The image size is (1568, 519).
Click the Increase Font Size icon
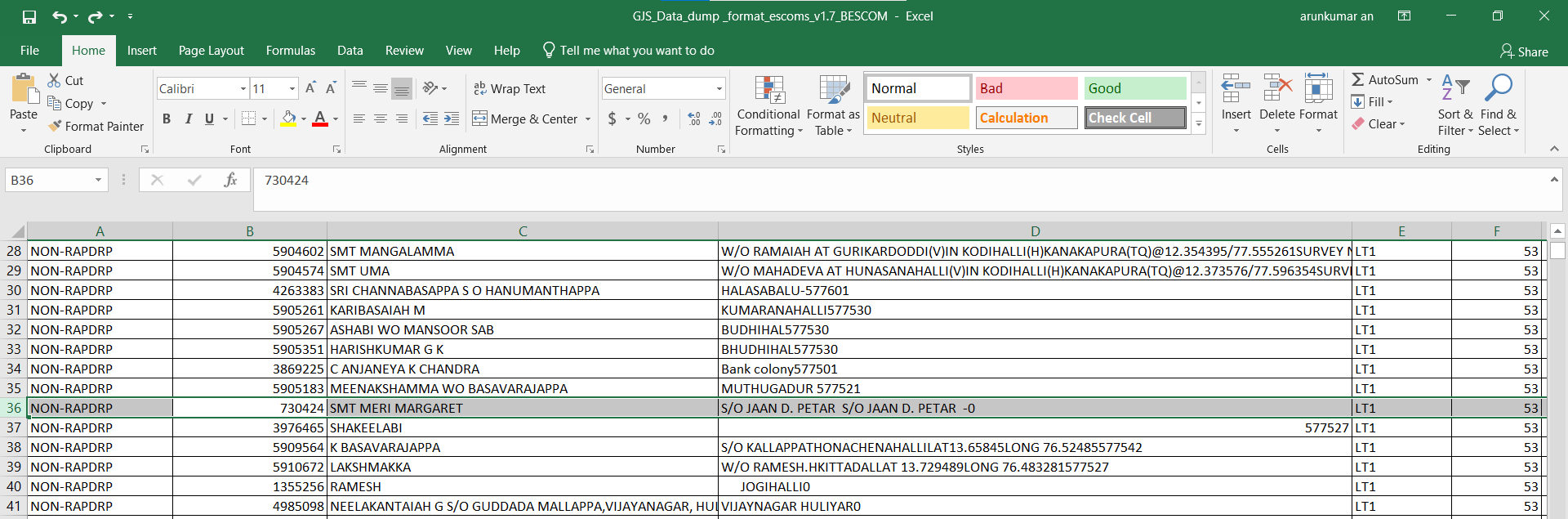[310, 88]
